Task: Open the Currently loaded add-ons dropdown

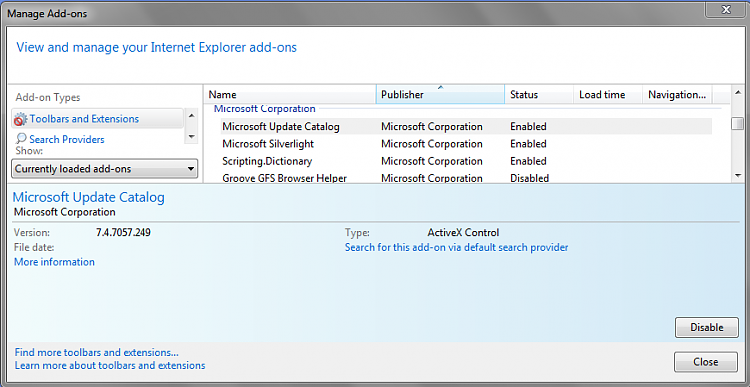Action: 104,168
